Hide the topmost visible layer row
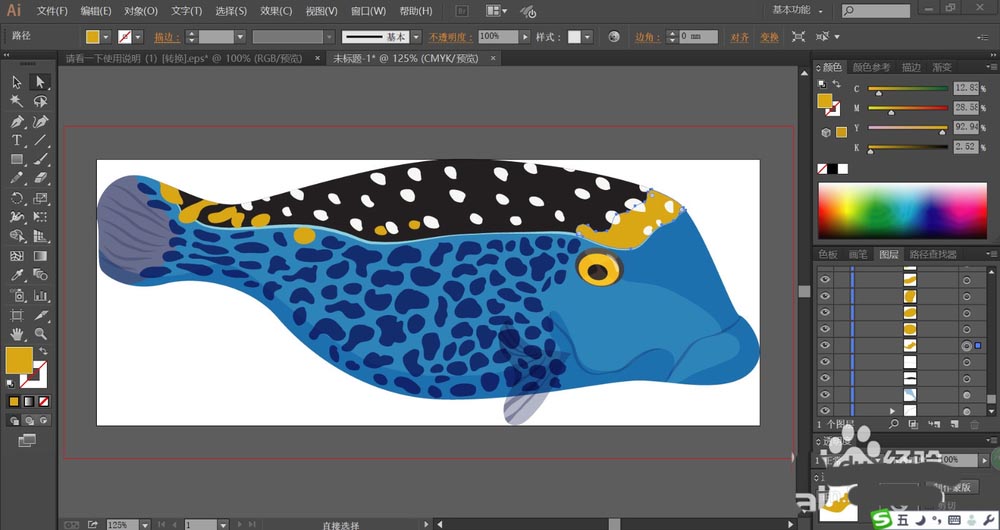 825,279
